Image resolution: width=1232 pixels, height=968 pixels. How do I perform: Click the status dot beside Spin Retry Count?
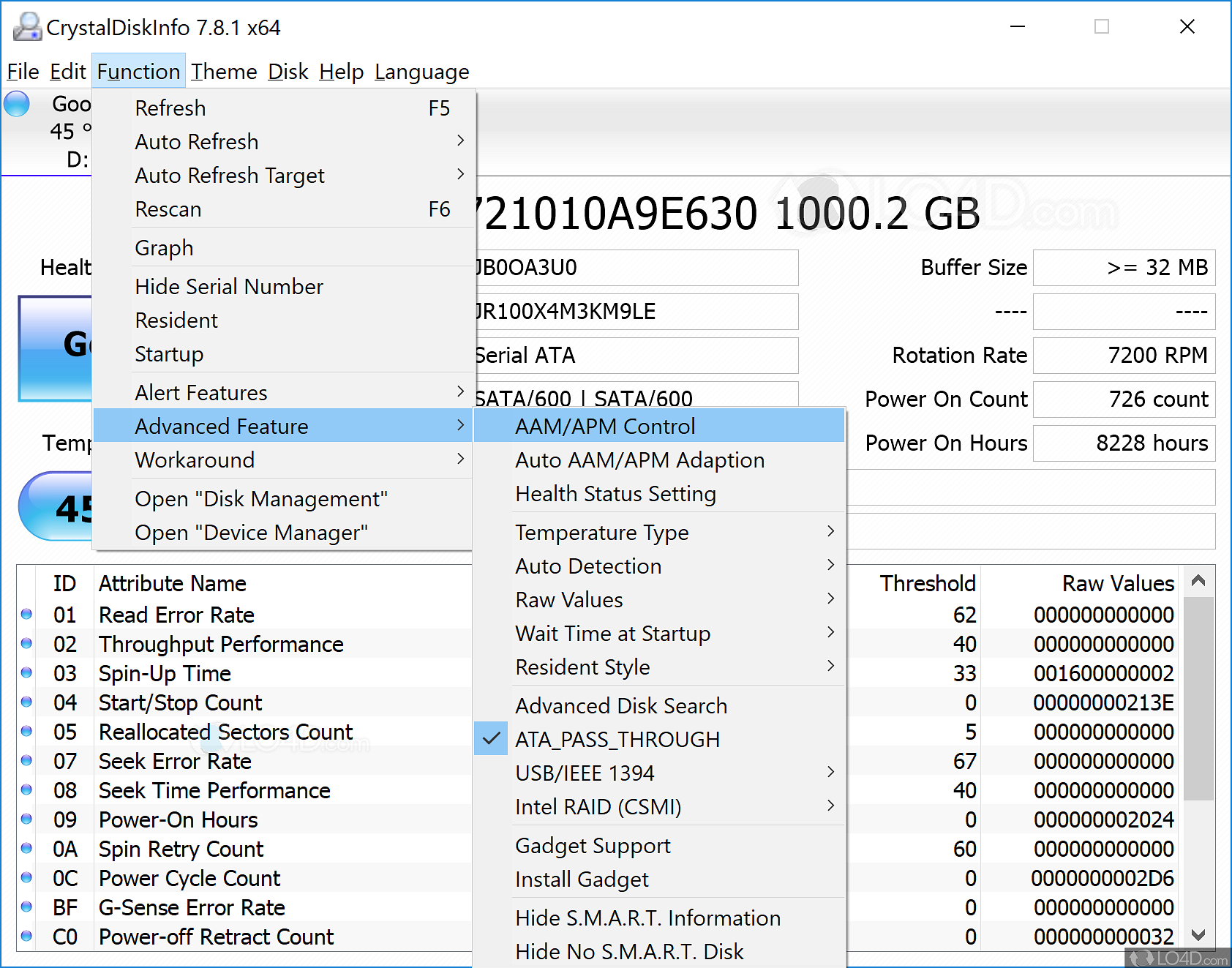26,849
